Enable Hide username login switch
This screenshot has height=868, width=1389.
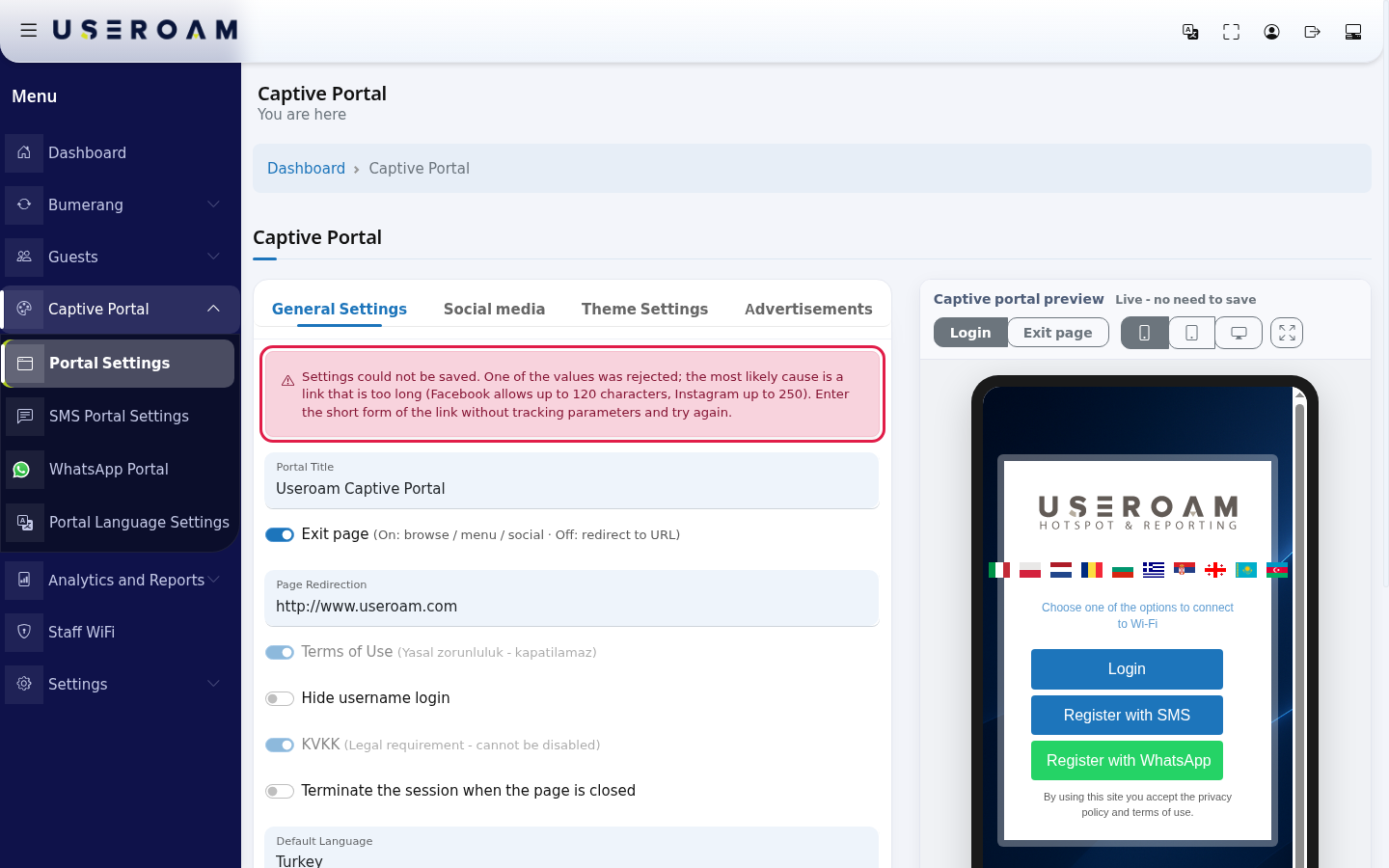[x=280, y=698]
